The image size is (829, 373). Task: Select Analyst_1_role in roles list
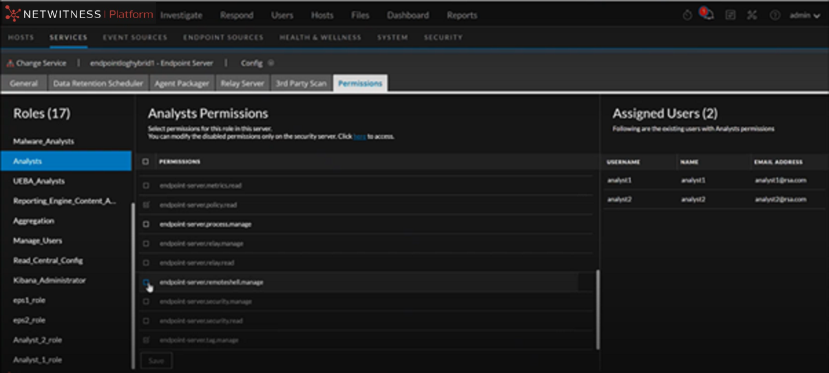[x=38, y=360]
